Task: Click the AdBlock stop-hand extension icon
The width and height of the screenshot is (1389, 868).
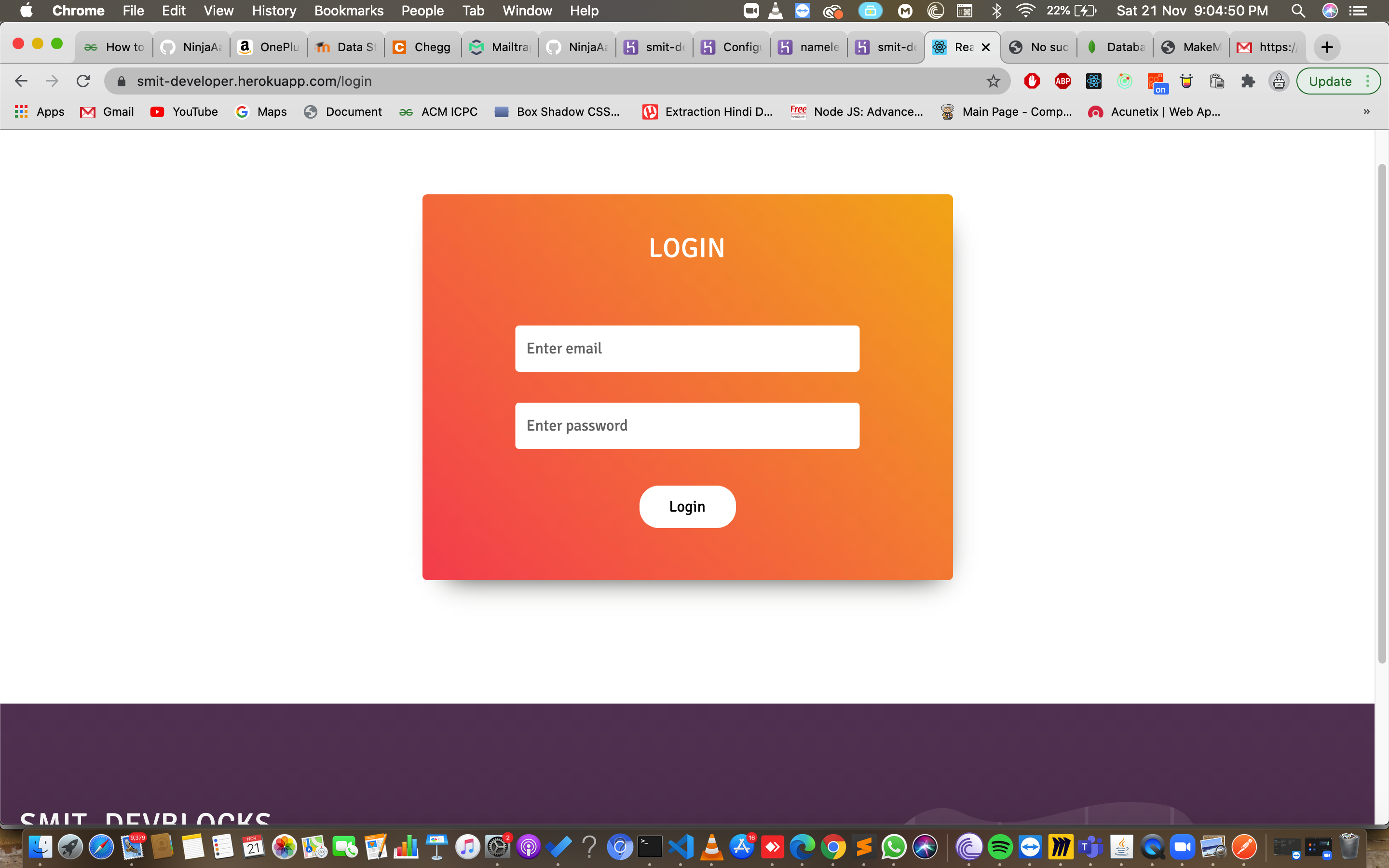Action: pos(1032,81)
